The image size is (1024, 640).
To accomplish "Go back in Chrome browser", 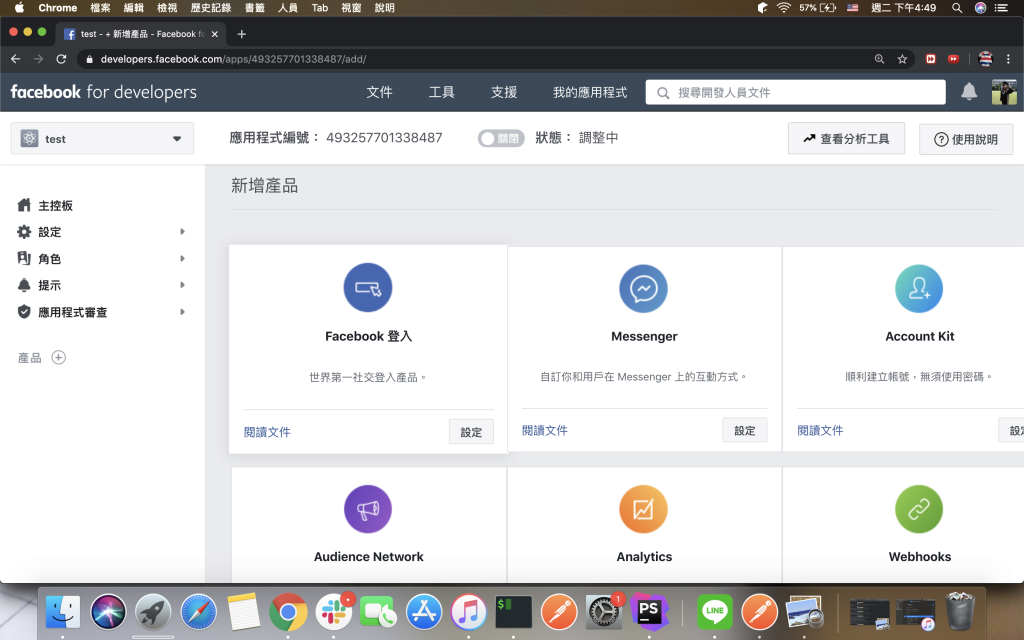I will (x=16, y=59).
